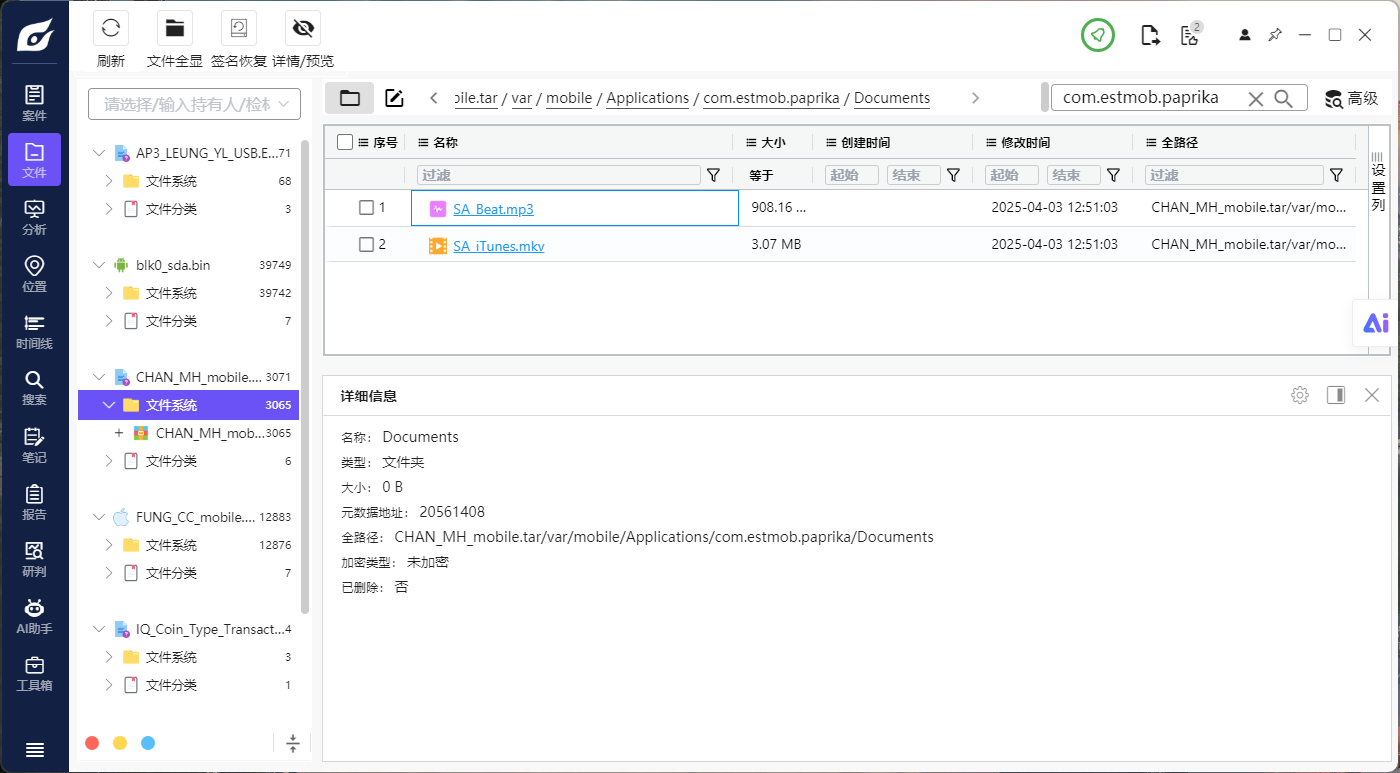Open the SA_iTunes.mkv file link
The image size is (1400, 773).
pos(498,245)
